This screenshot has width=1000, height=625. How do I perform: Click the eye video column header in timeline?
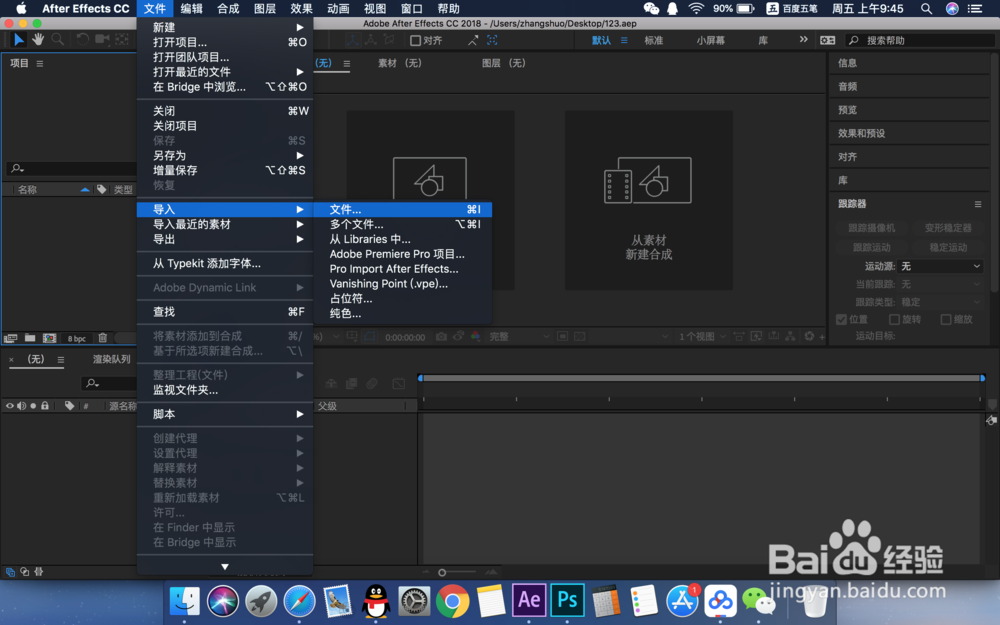10,406
